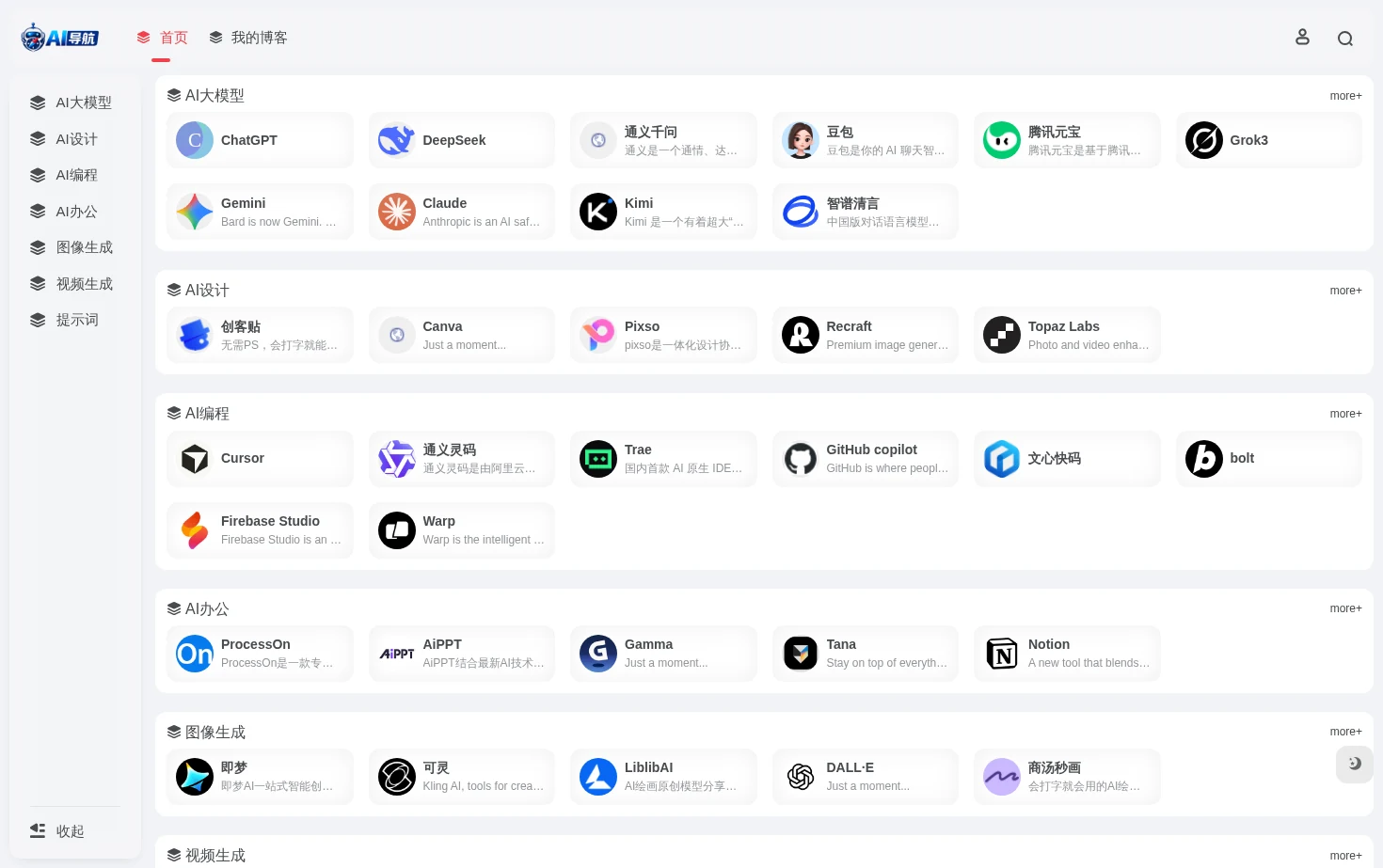Expand more+ for AI办公 section

point(1345,608)
